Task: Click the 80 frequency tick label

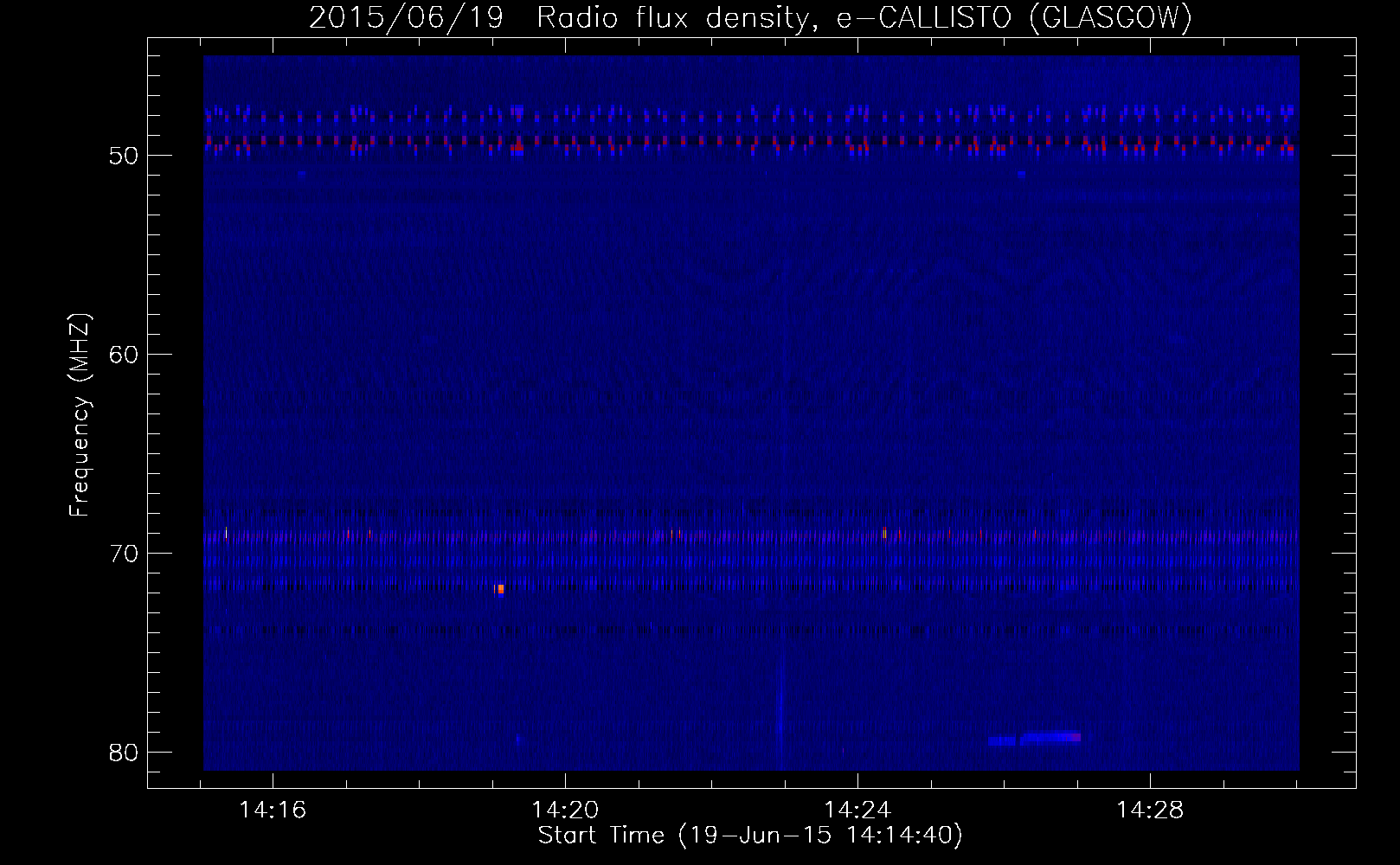Action: click(x=123, y=753)
